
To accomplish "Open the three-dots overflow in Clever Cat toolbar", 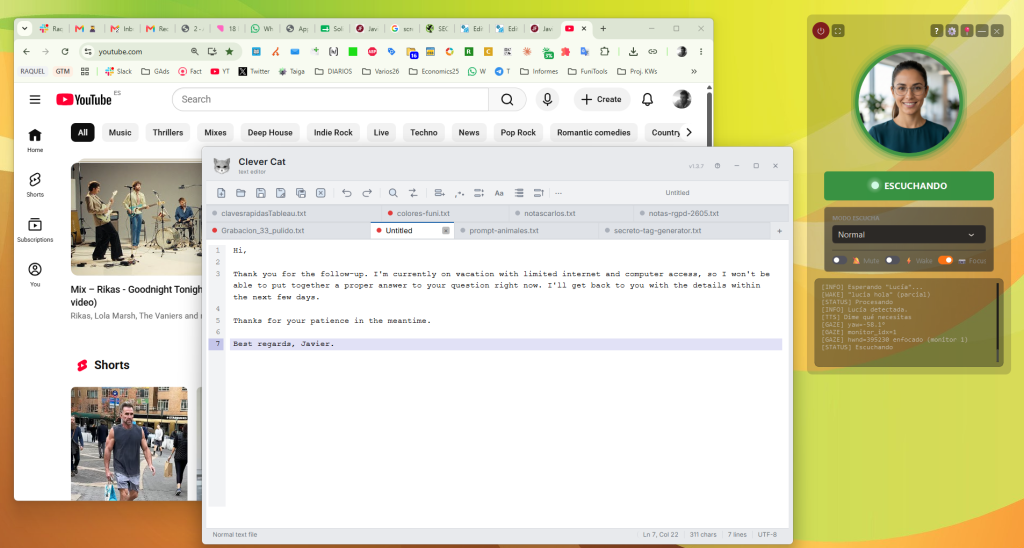I will (x=558, y=193).
